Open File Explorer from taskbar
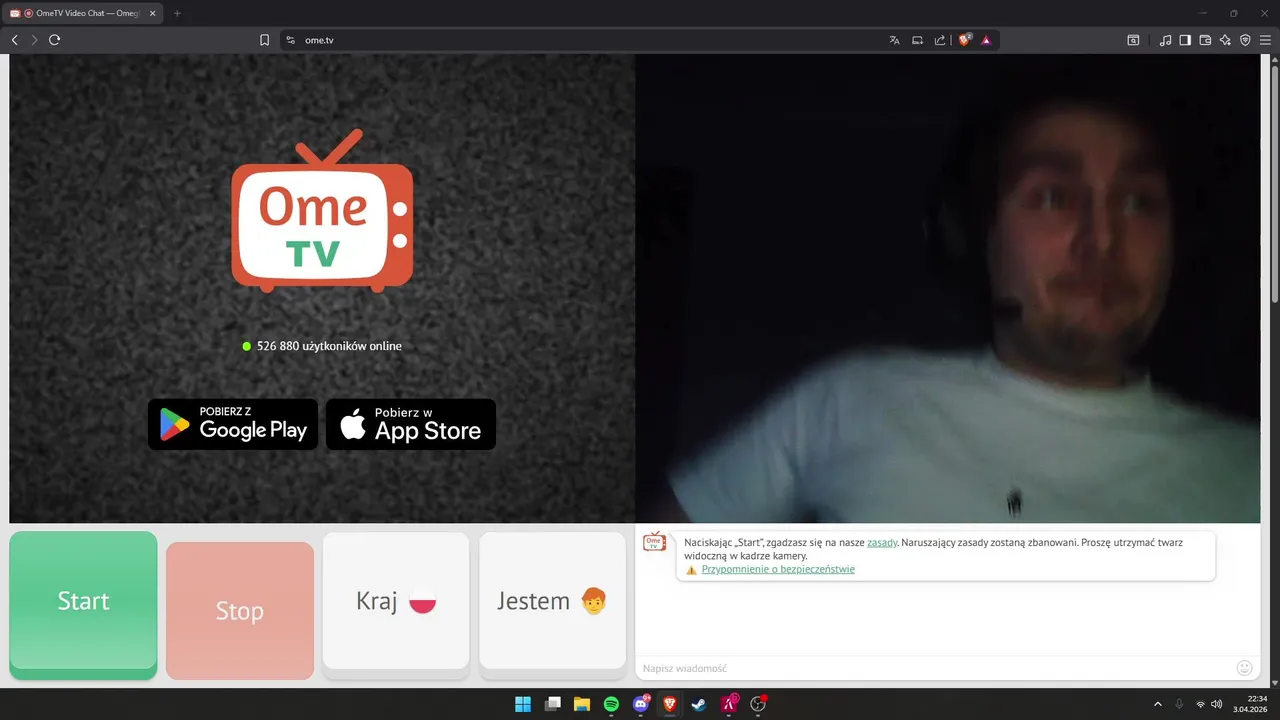The width and height of the screenshot is (1280, 720). click(582, 704)
